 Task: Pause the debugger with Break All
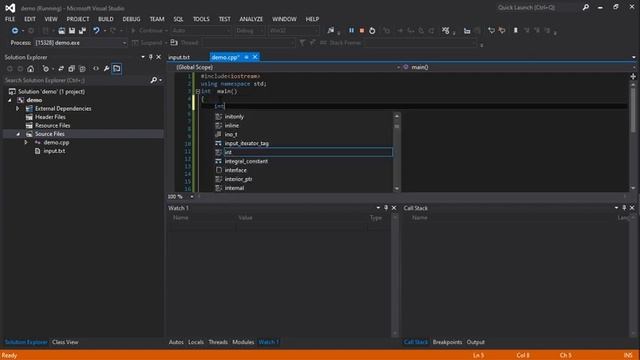351,31
